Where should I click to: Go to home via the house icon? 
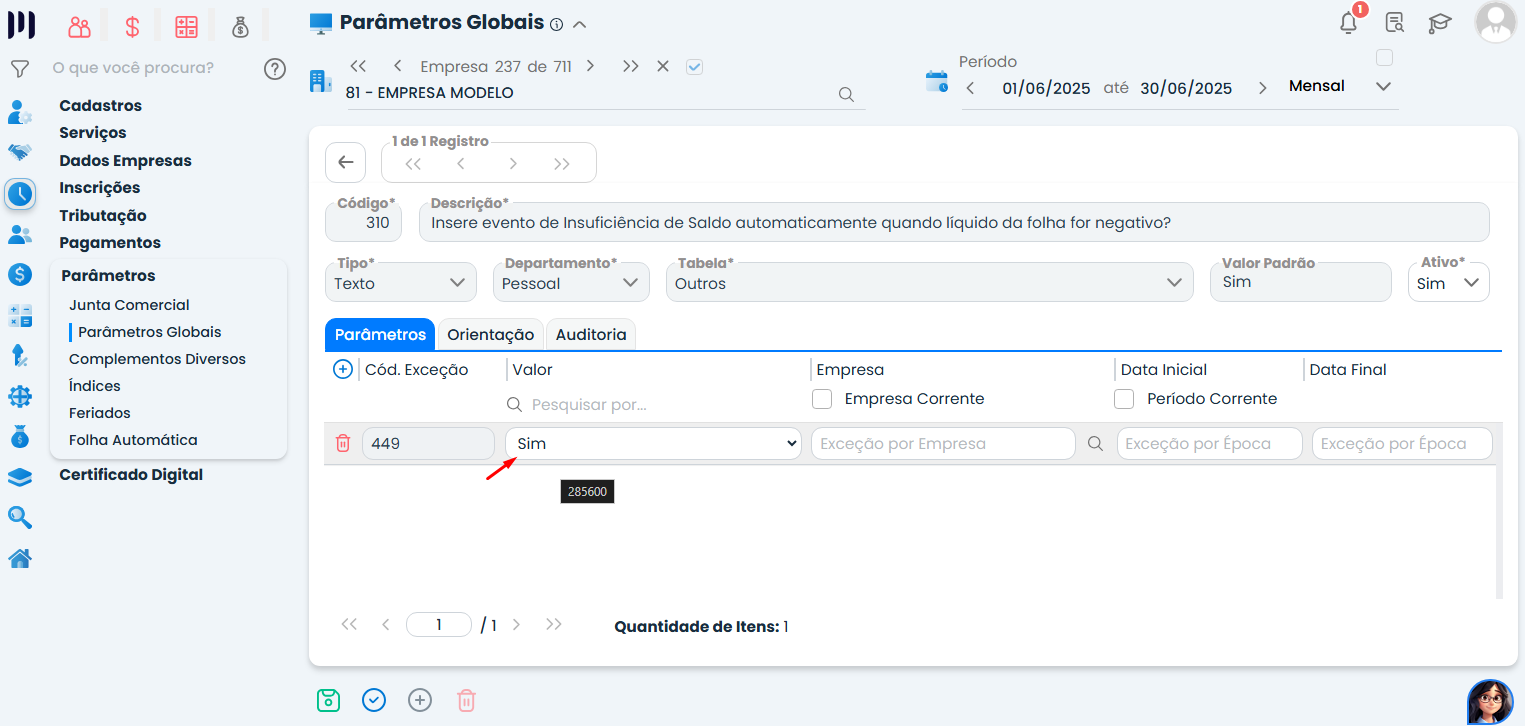(20, 559)
